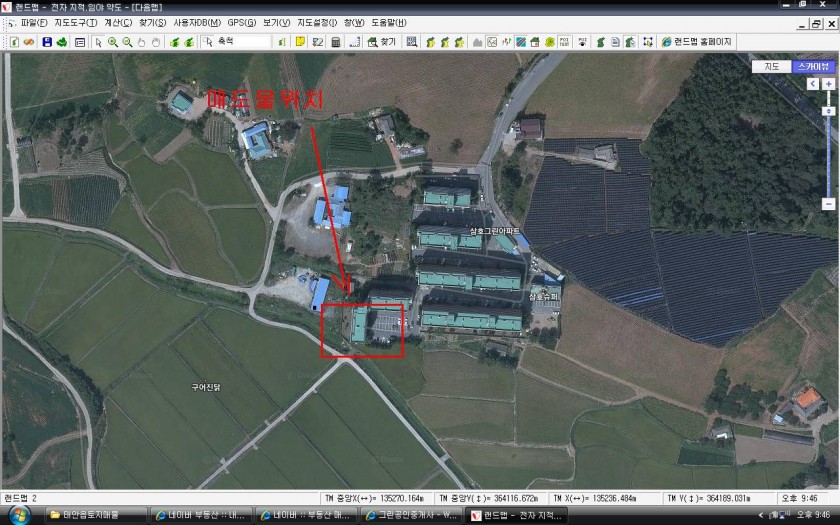Click the document page icon in toolbar
This screenshot has height=525, width=840.
(615, 42)
